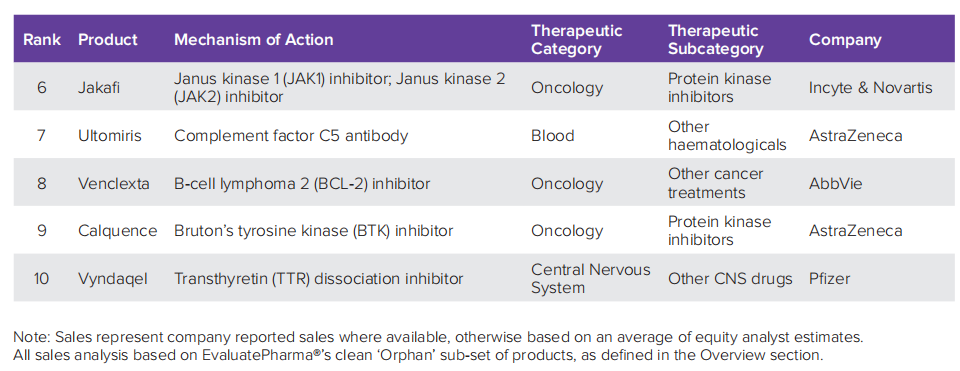This screenshot has width=960, height=371.
Task: Click the Complement factor C5 antibody text
Action: coord(291,135)
